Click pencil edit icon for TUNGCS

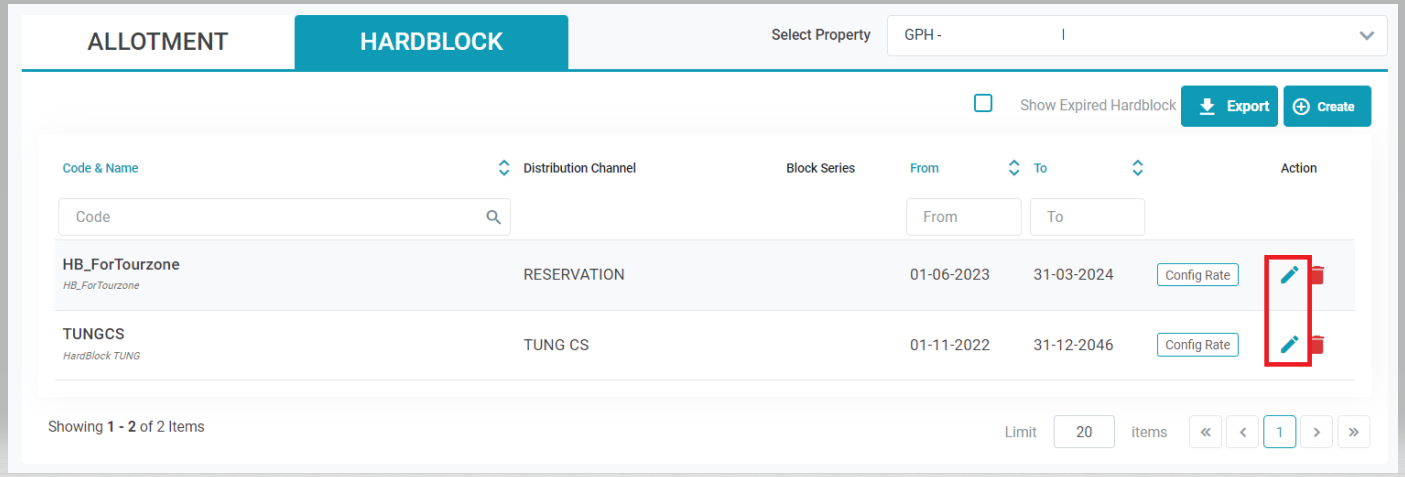pyautogui.click(x=1289, y=345)
